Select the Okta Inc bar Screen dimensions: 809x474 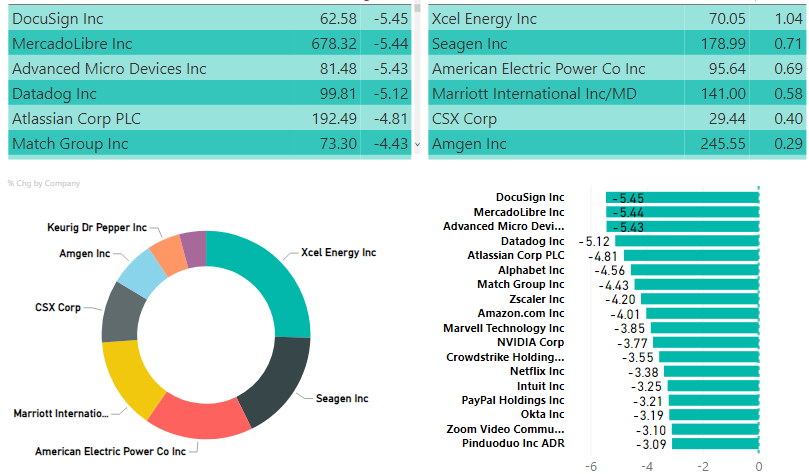point(714,415)
